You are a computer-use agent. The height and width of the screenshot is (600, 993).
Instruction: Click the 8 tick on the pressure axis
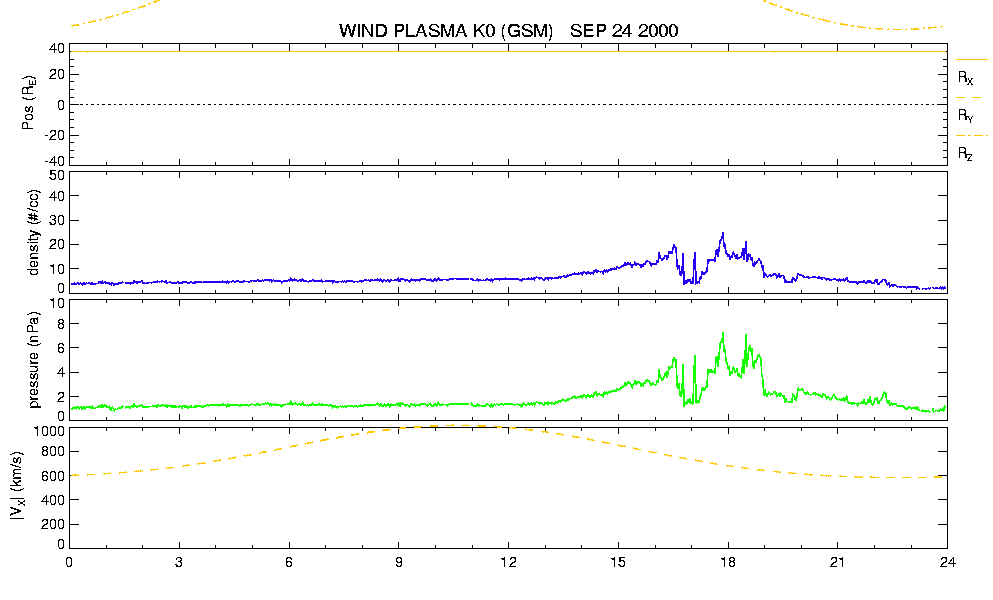(x=61, y=324)
